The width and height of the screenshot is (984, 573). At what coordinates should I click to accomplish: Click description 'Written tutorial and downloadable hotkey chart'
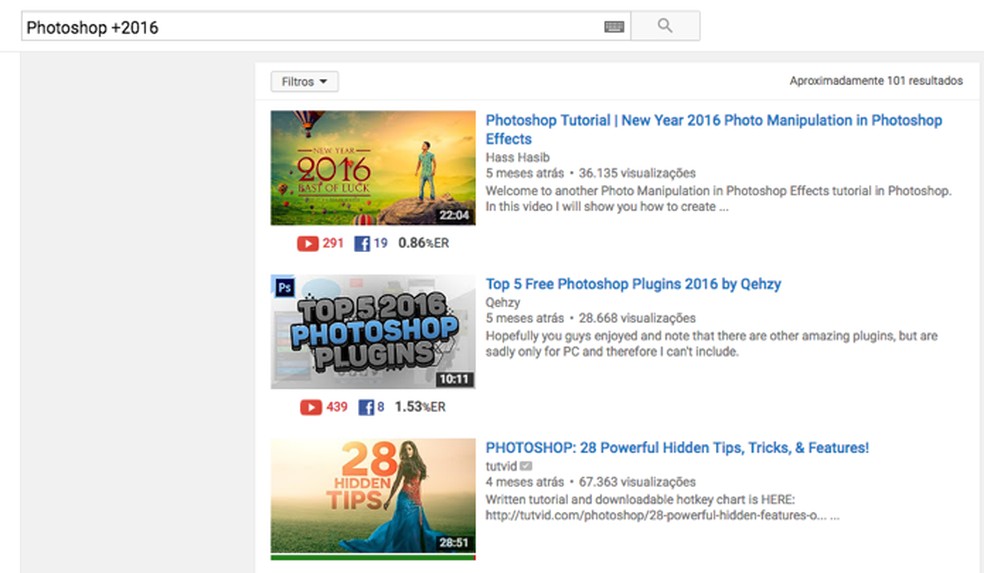click(x=663, y=508)
